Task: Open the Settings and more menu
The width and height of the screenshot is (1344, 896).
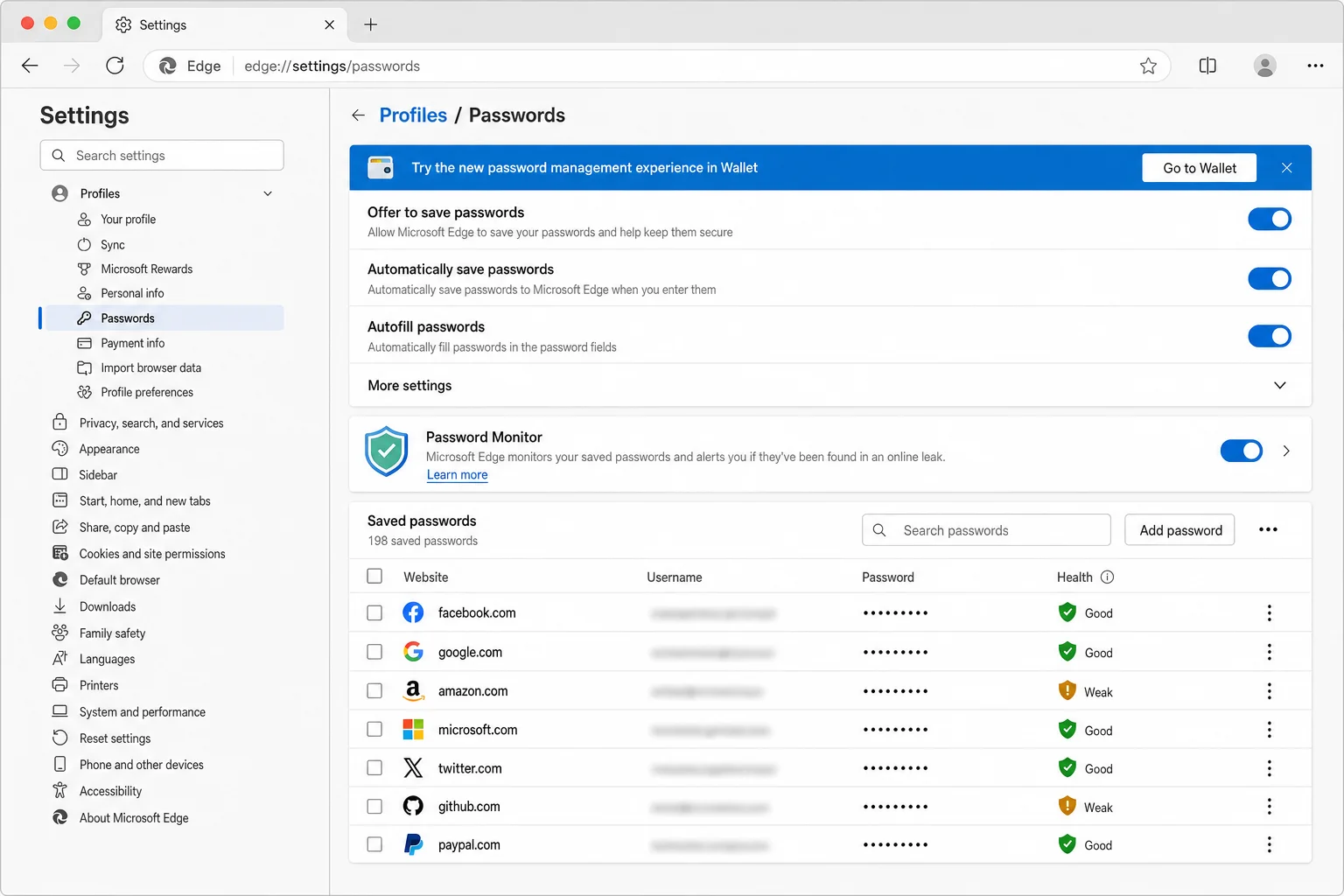Action: pyautogui.click(x=1315, y=66)
